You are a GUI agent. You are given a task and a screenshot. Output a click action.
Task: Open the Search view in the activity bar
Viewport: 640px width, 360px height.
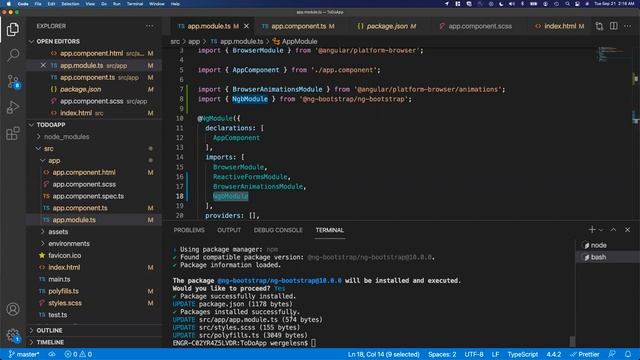pyautogui.click(x=13, y=55)
